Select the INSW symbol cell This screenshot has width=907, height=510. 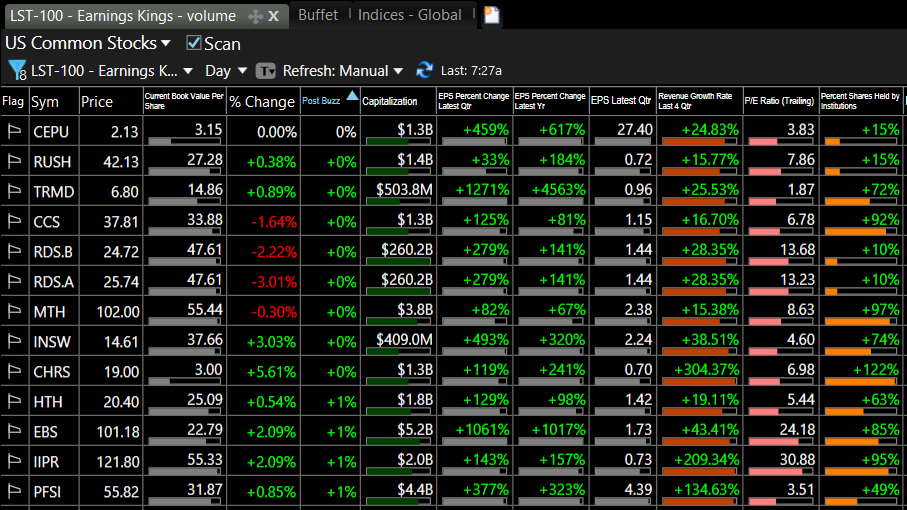coord(53,342)
